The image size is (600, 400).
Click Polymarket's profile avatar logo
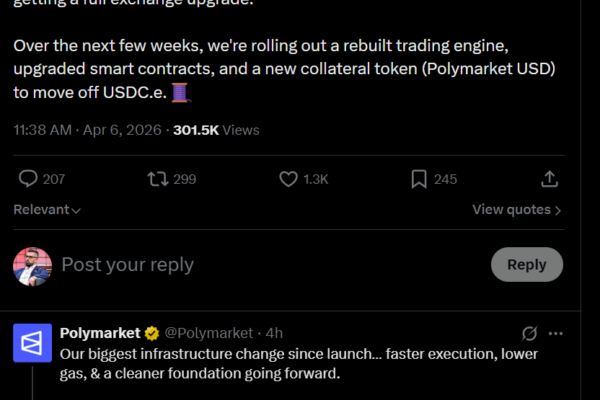pos(32,343)
